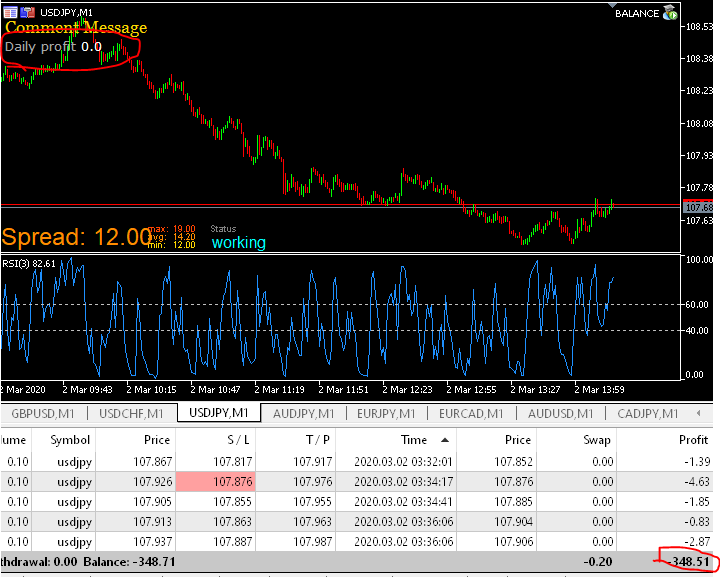Click the Price header next to Symbol
The height and width of the screenshot is (577, 720).
135,440
